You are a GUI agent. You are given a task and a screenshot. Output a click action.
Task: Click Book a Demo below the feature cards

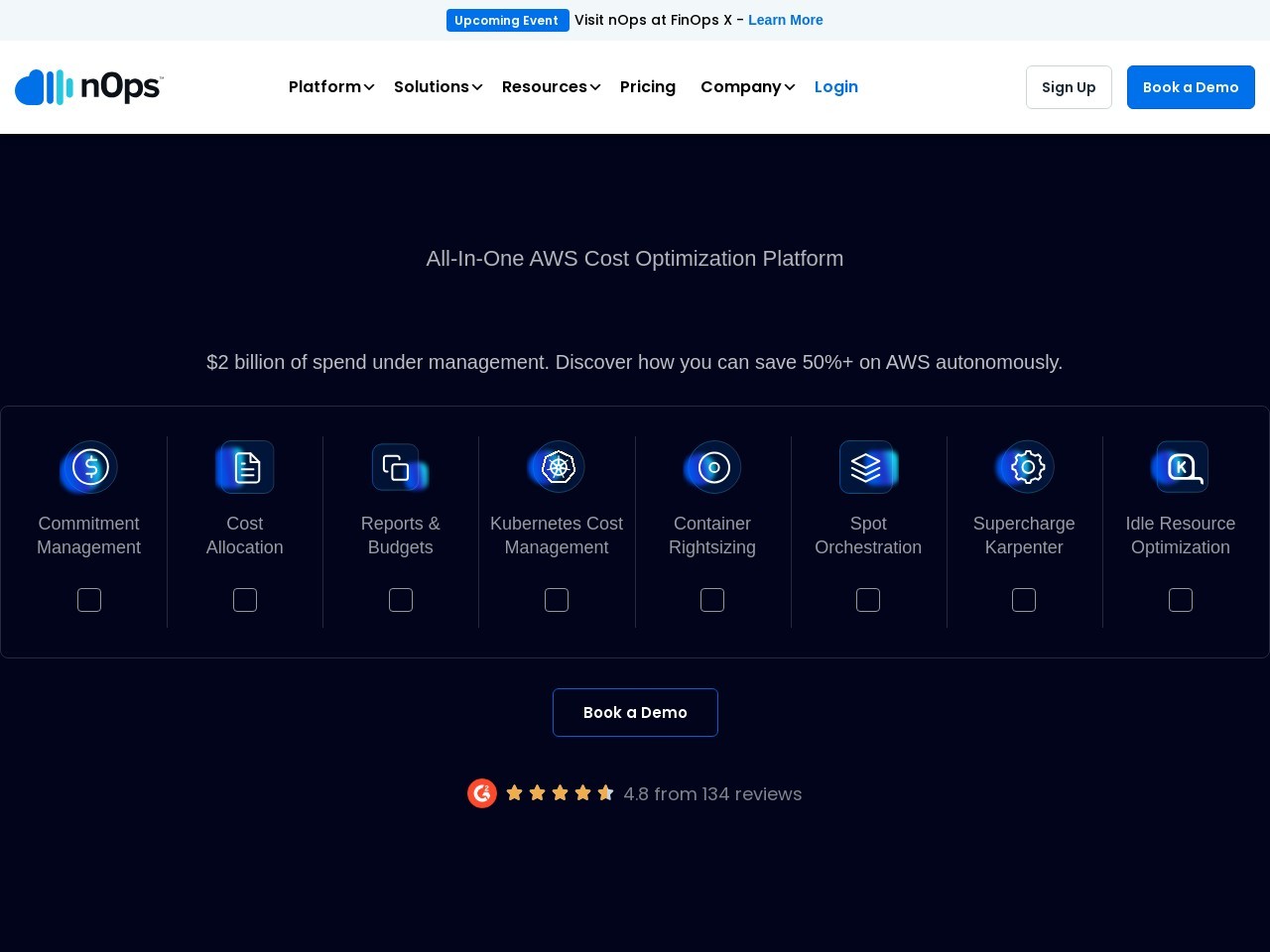[635, 712]
